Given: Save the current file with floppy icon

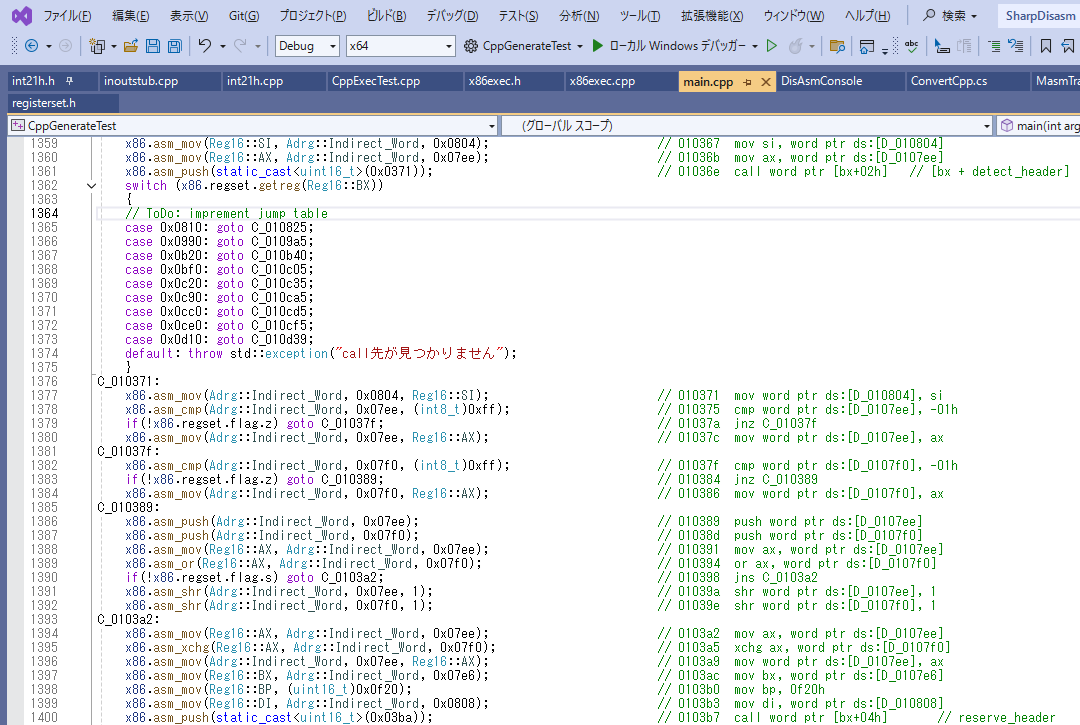Looking at the screenshot, I should [x=153, y=46].
